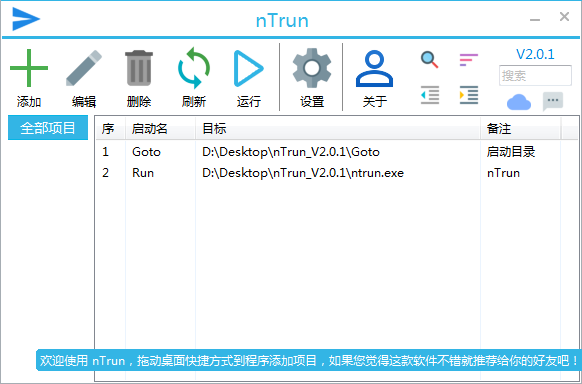Click the blue welcome message banner
This screenshot has width=582, height=384.
(x=309, y=360)
